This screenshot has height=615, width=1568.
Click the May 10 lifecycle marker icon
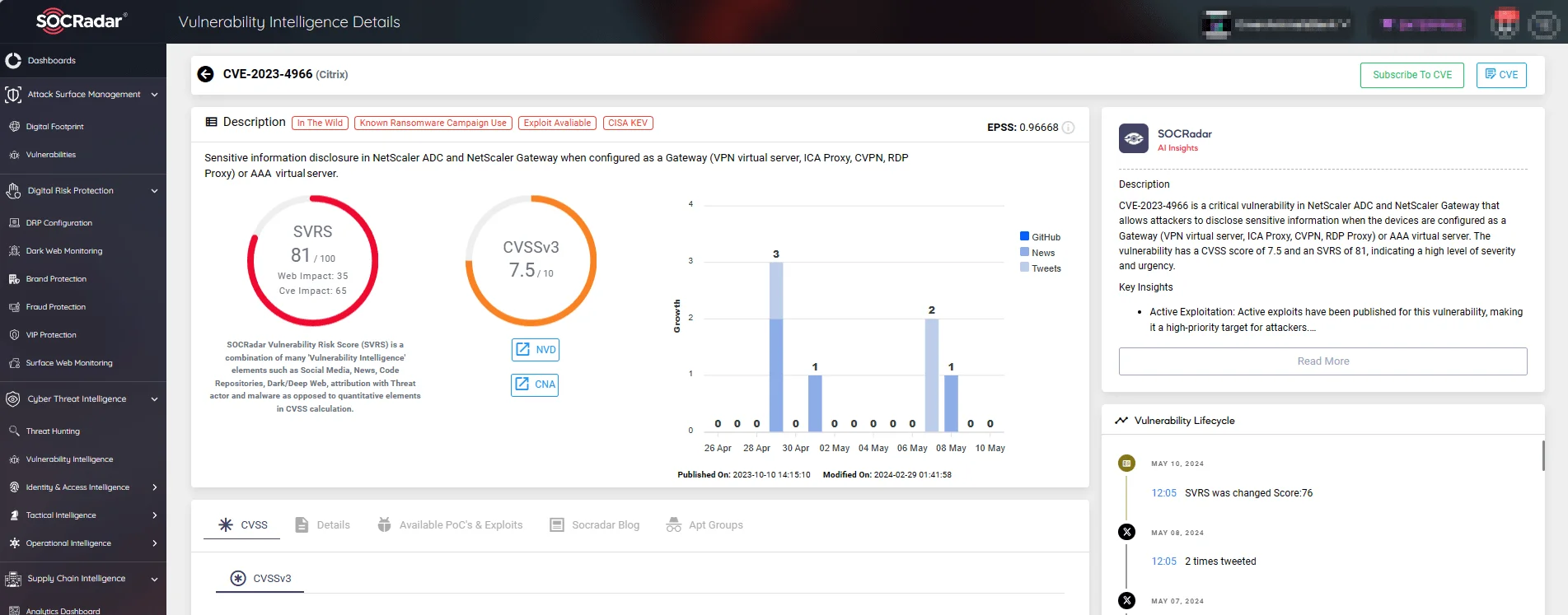point(1126,464)
